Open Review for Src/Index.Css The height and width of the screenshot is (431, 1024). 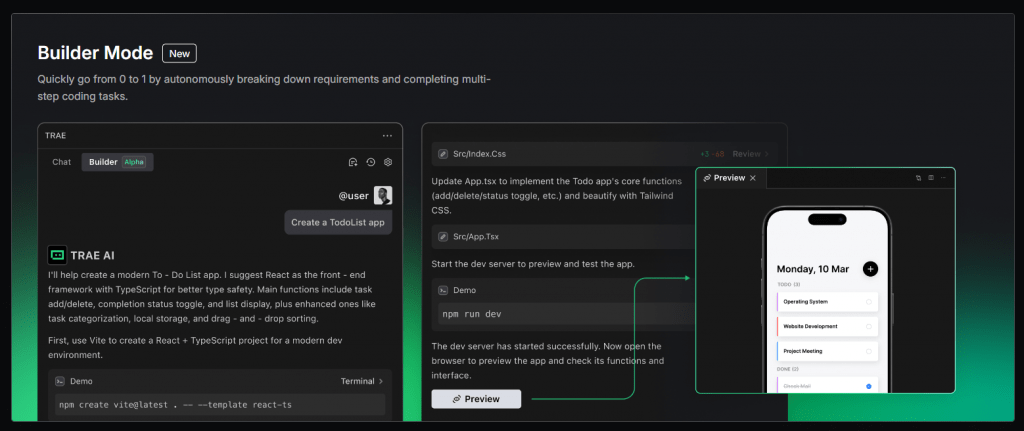750,154
